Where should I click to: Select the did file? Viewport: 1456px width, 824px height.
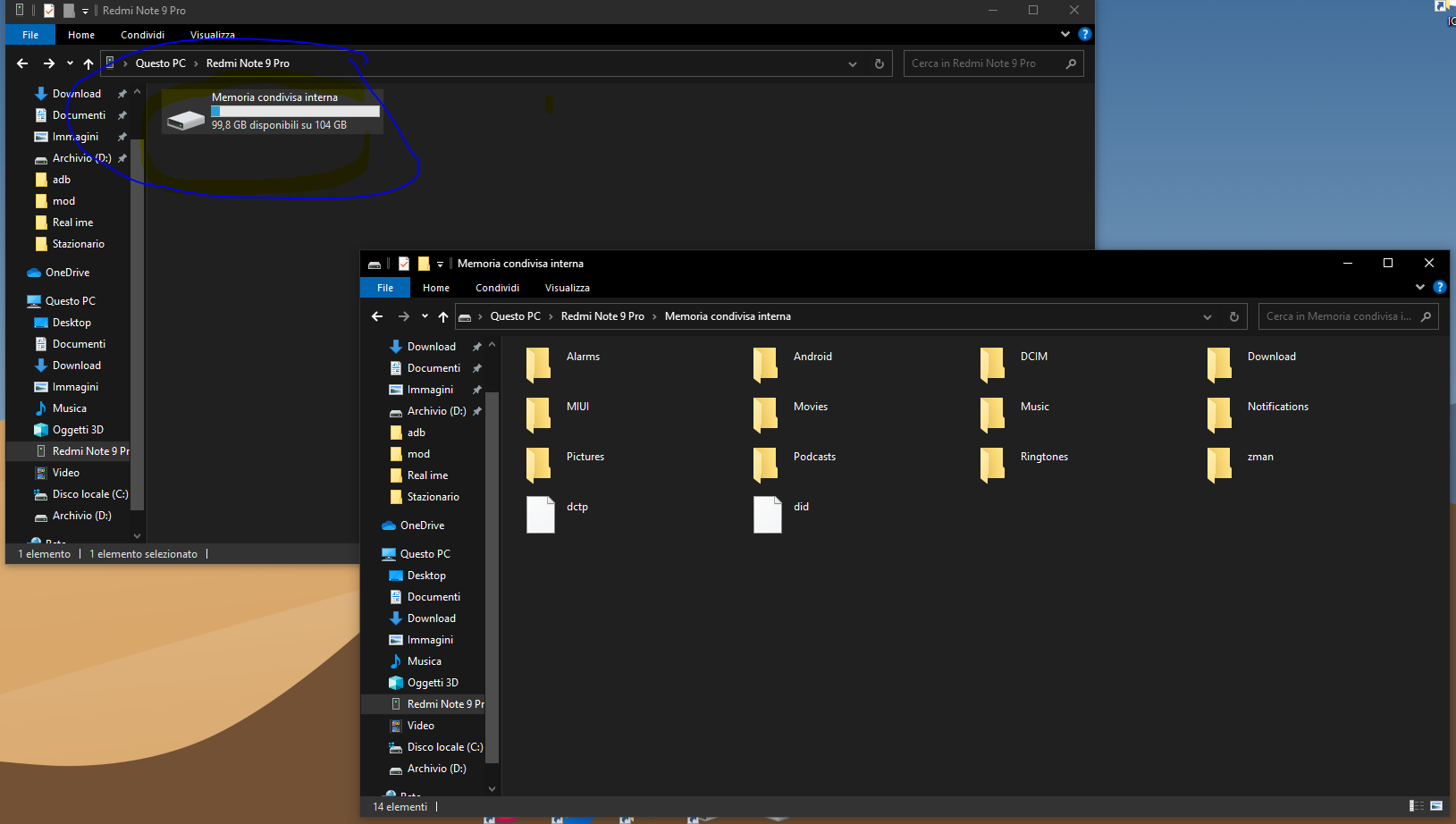pyautogui.click(x=782, y=514)
